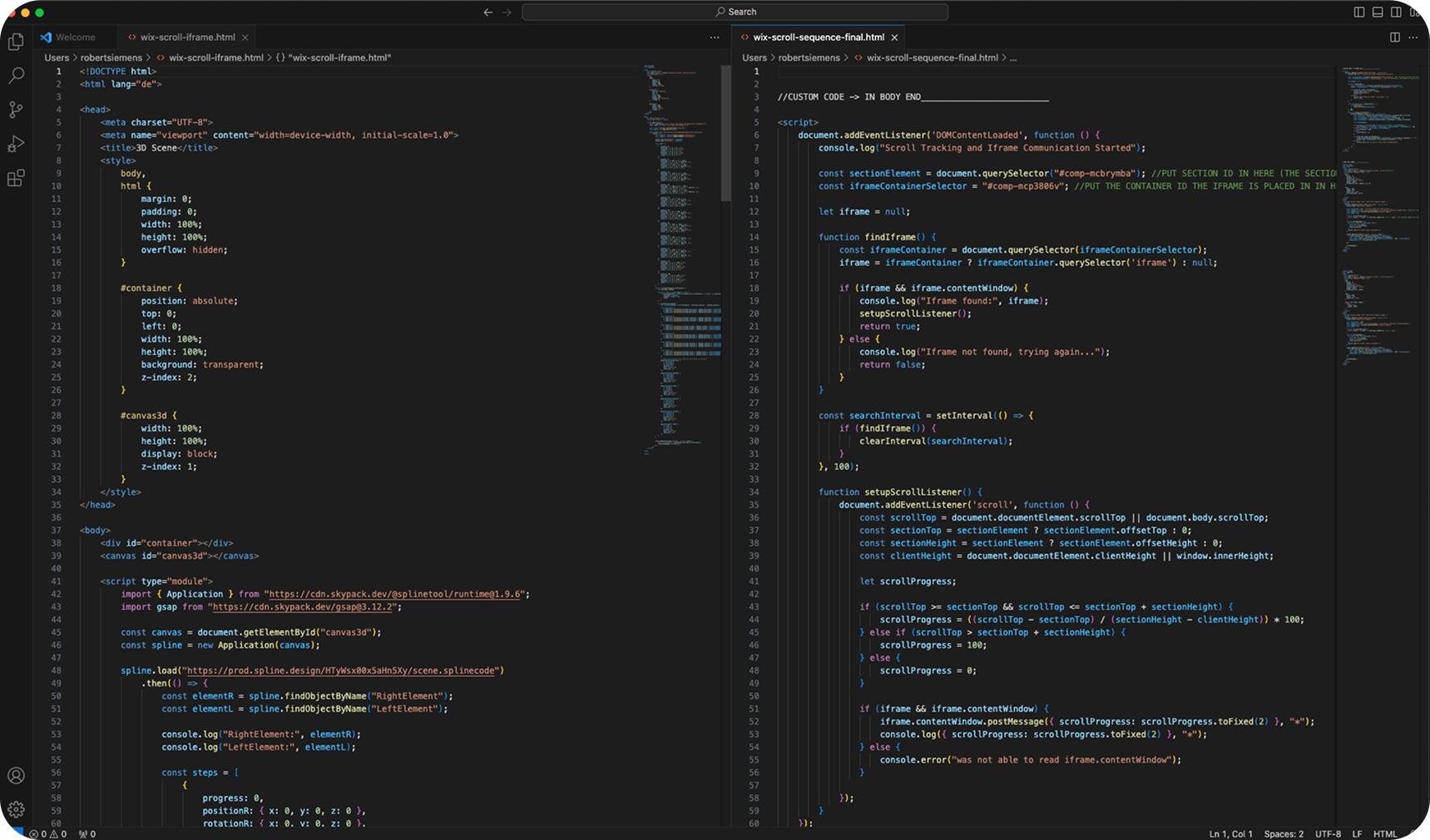
Task: Open the Explorer view in activity bar
Action: point(16,42)
